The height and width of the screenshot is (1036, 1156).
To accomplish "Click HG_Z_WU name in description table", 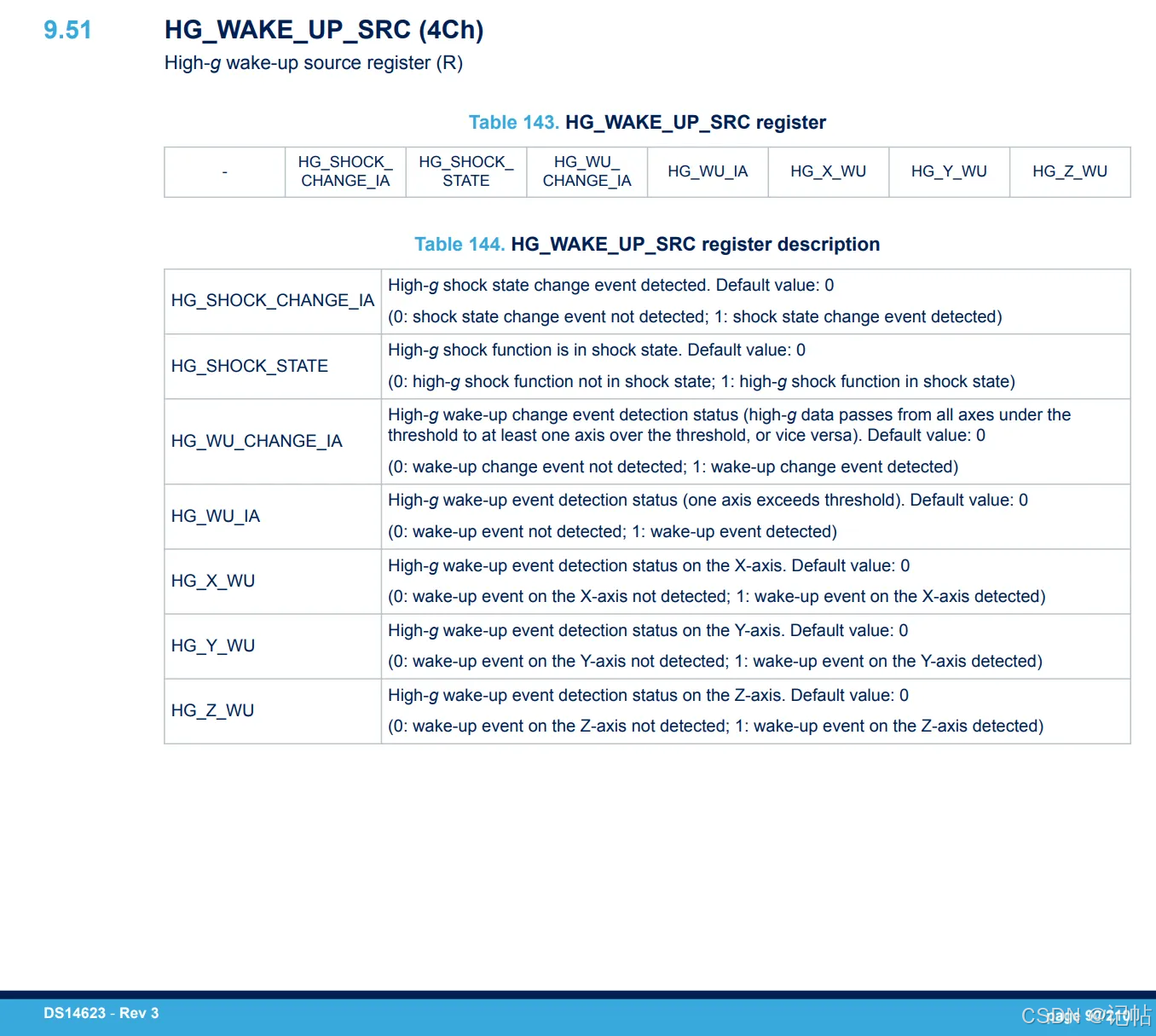I will coord(212,710).
